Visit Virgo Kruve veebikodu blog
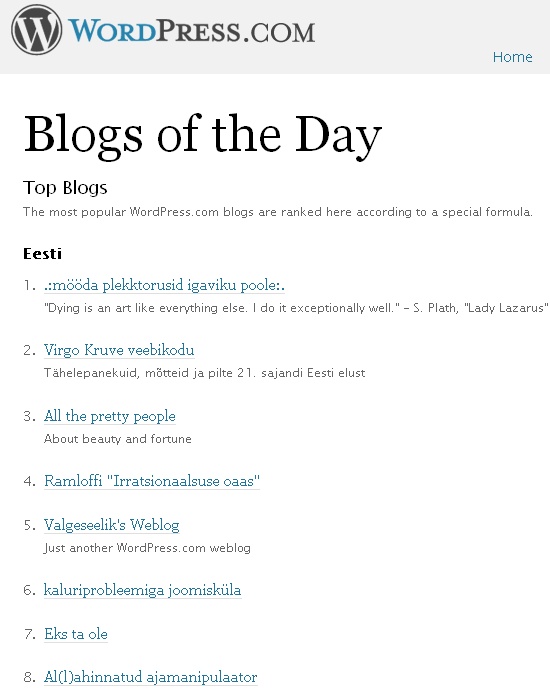 click(x=119, y=350)
